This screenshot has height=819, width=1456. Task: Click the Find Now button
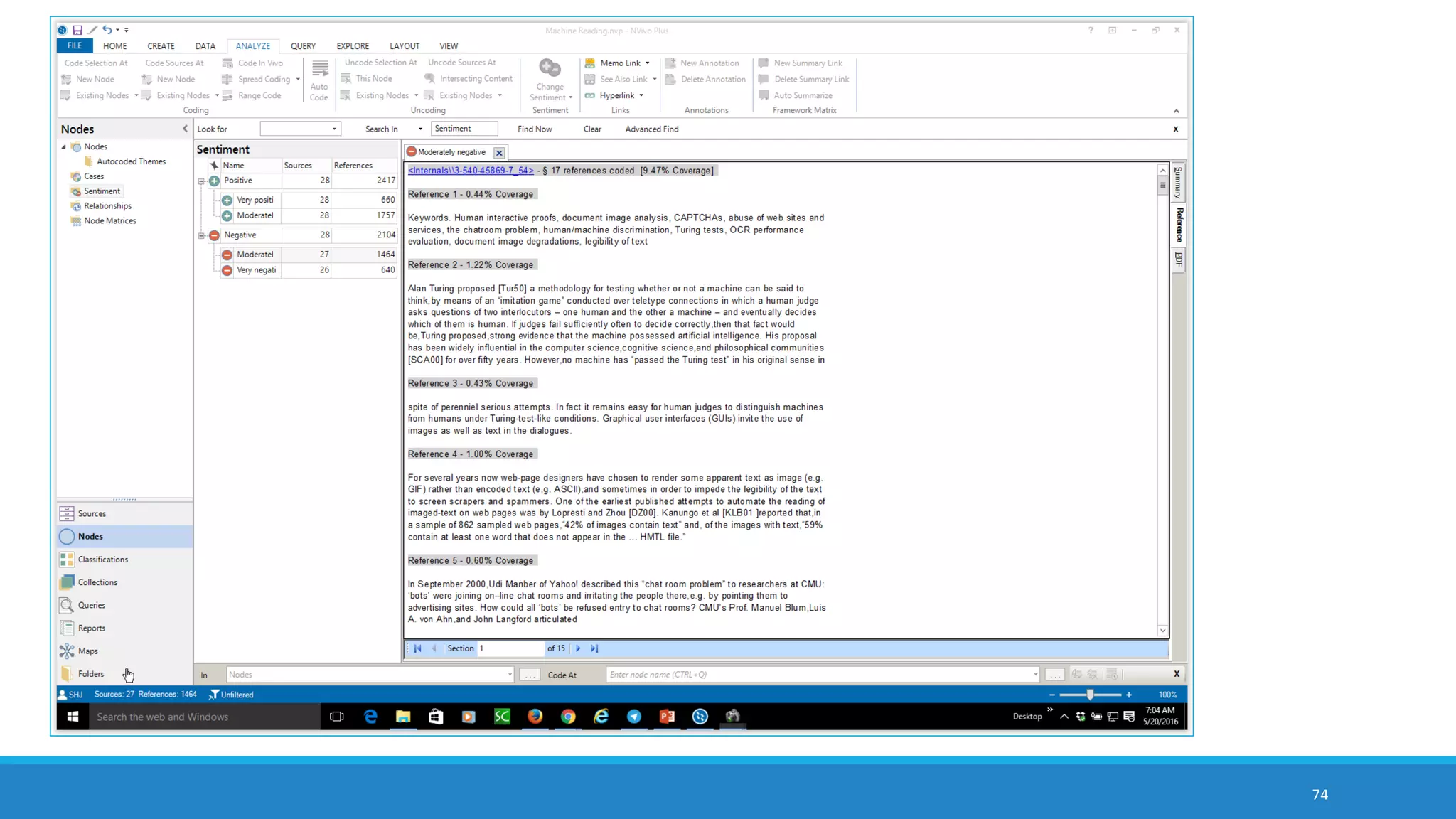pos(534,129)
